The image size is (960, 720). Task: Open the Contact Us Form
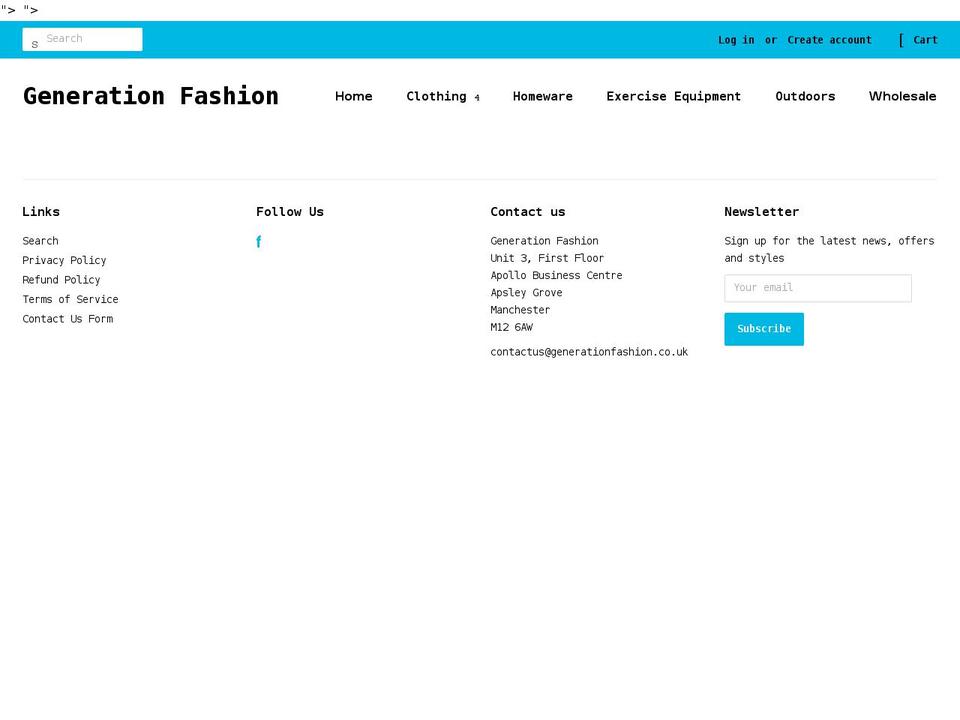tap(67, 318)
